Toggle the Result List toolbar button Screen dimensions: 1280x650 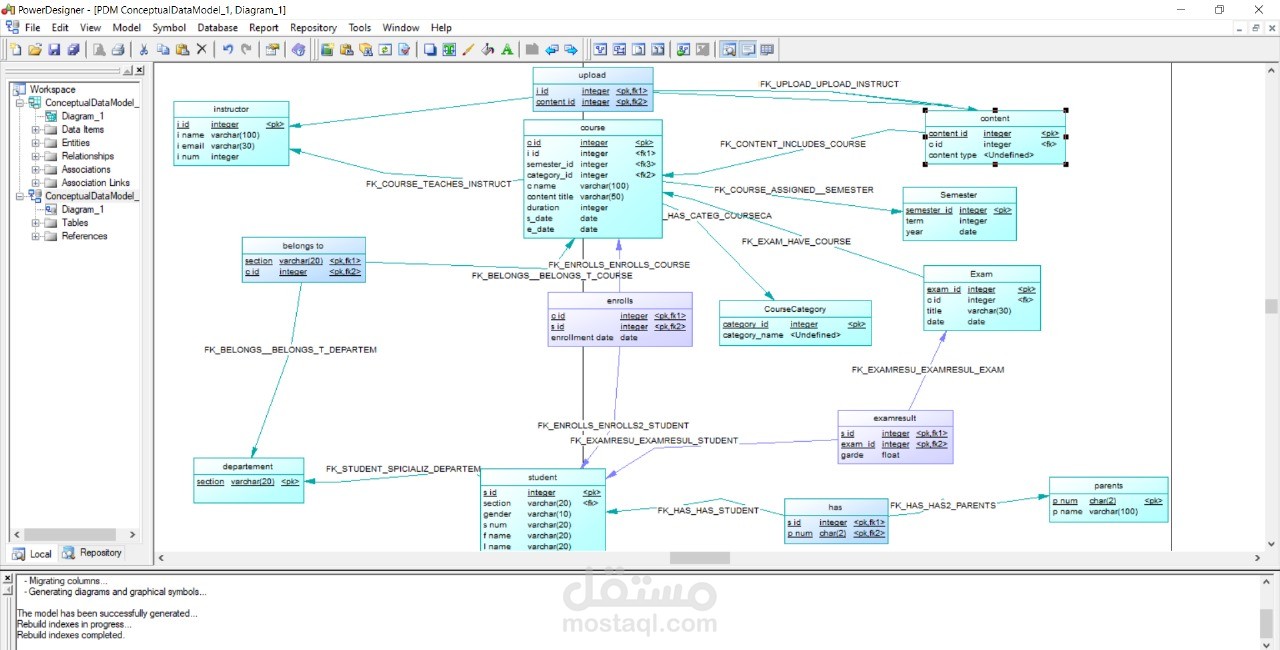tap(767, 49)
